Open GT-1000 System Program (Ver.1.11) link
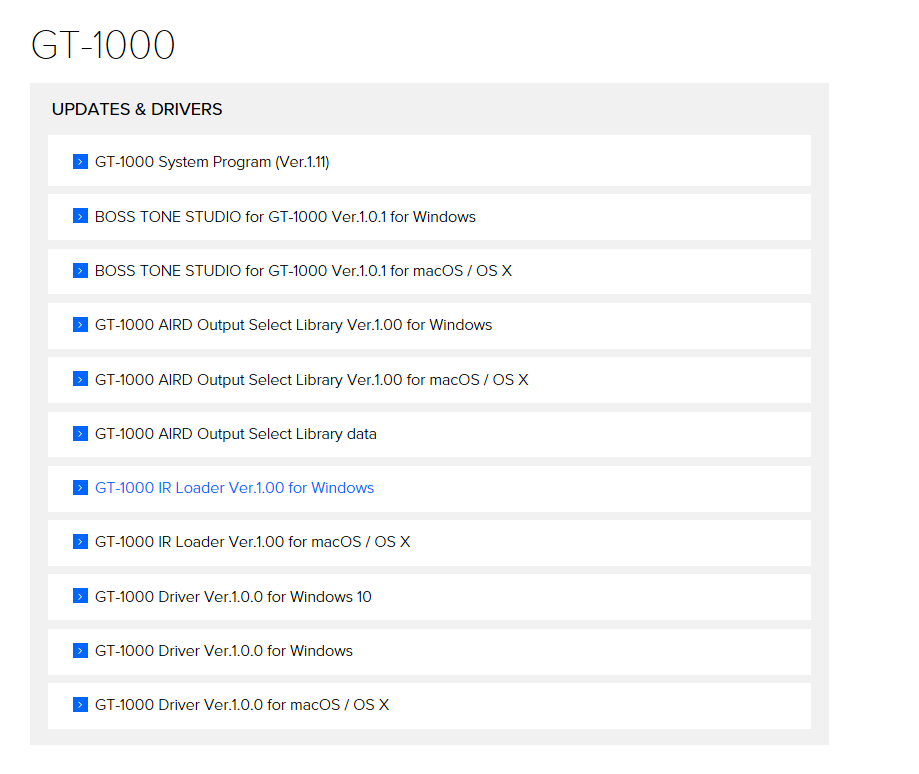This screenshot has height=774, width=919. click(x=212, y=162)
